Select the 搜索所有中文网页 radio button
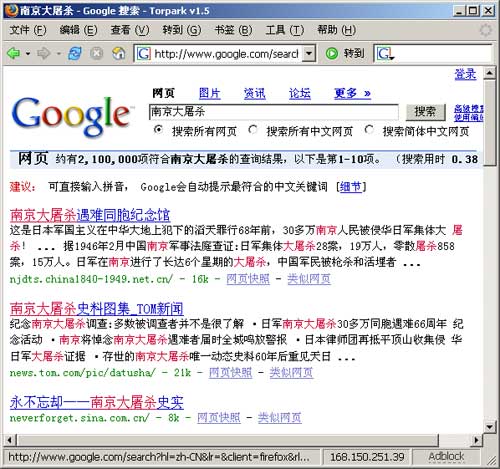This screenshot has height=469, width=500. pyautogui.click(x=253, y=130)
